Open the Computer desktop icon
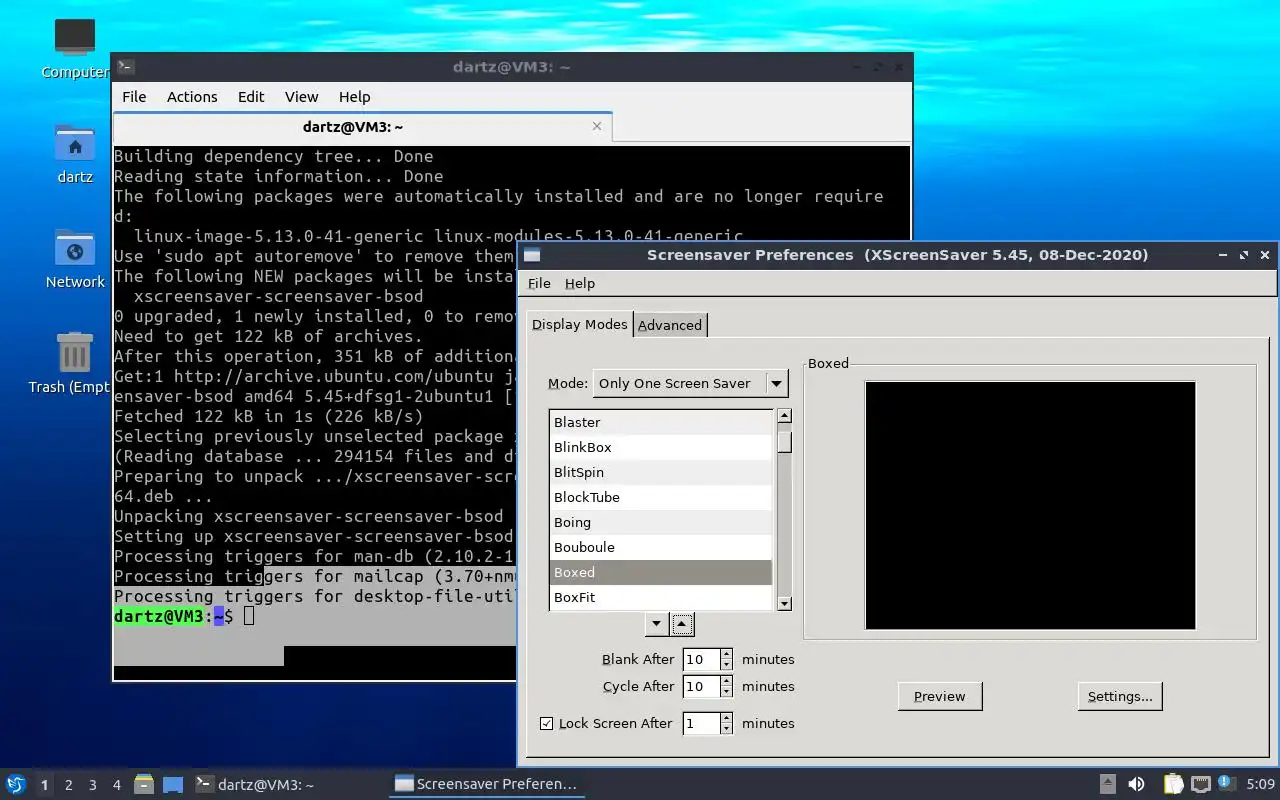Screen dimensions: 1280x800 coord(75,38)
